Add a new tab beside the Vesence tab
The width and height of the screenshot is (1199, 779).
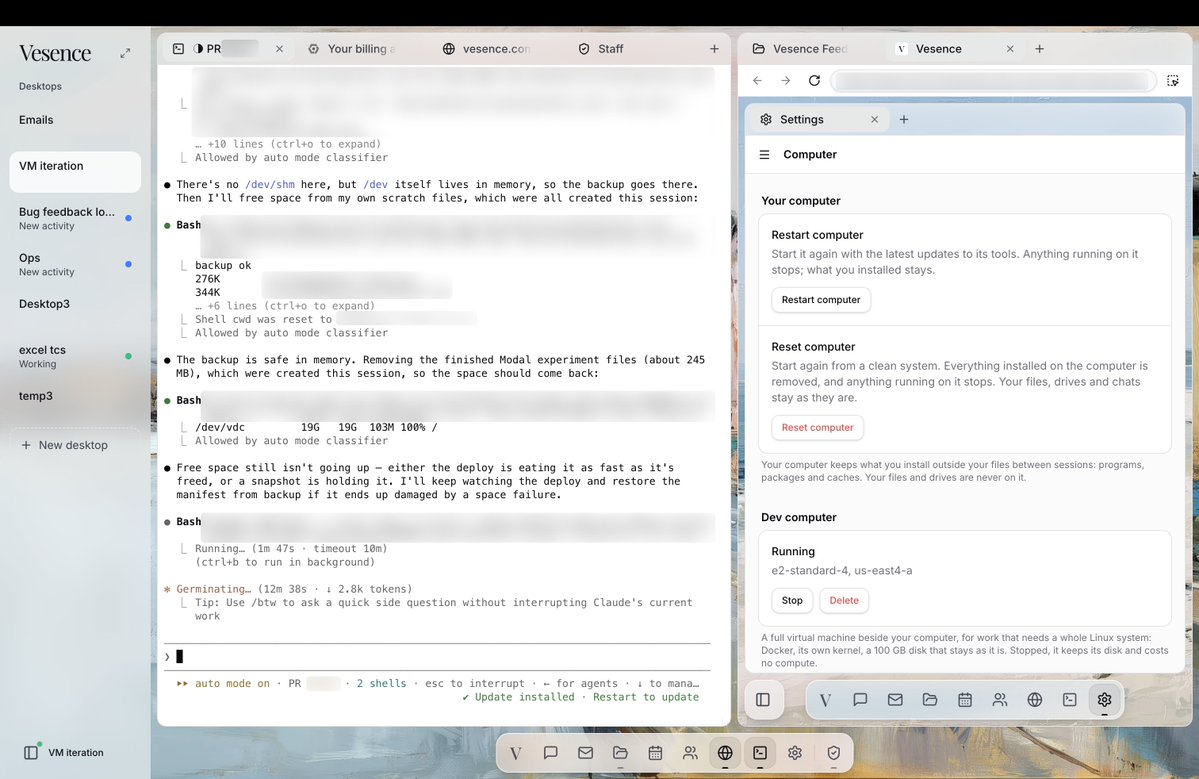(1039, 49)
